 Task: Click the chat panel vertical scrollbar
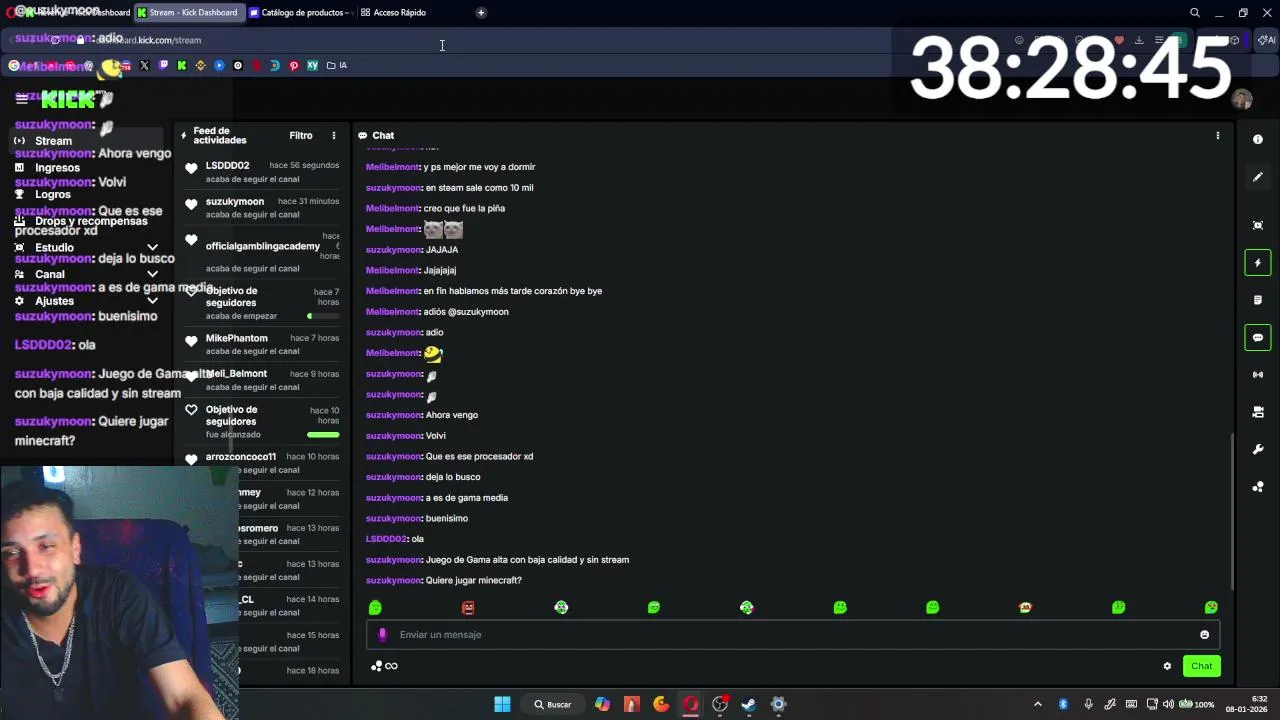click(x=1232, y=510)
